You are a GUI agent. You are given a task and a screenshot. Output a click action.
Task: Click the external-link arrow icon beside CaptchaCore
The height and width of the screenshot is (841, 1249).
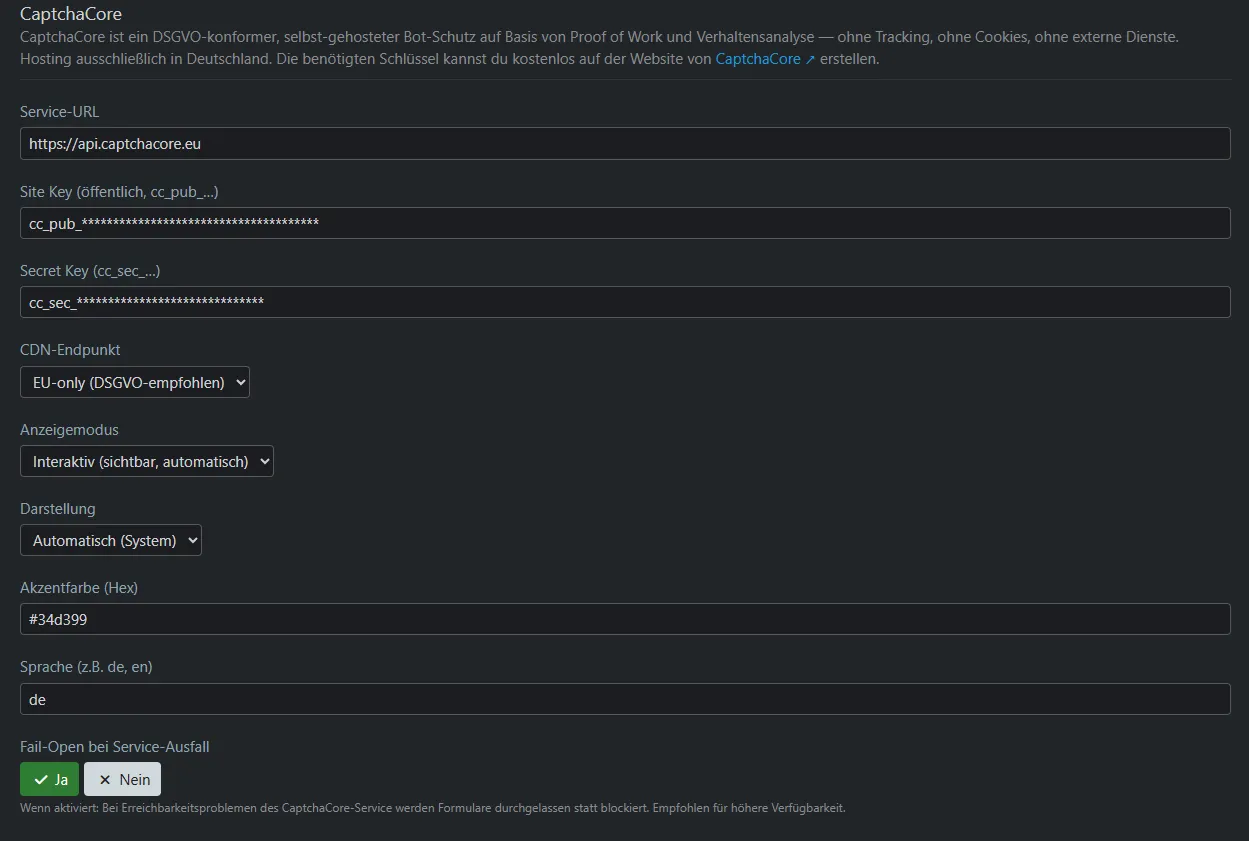click(810, 60)
